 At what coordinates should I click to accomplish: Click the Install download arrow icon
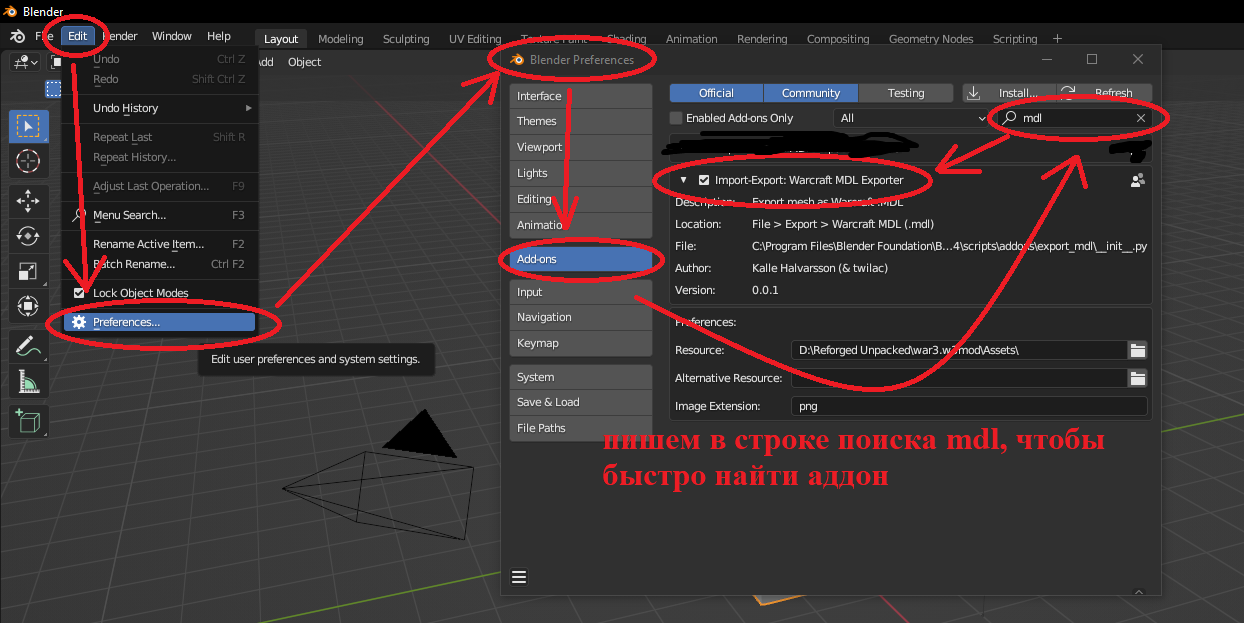tap(973, 93)
